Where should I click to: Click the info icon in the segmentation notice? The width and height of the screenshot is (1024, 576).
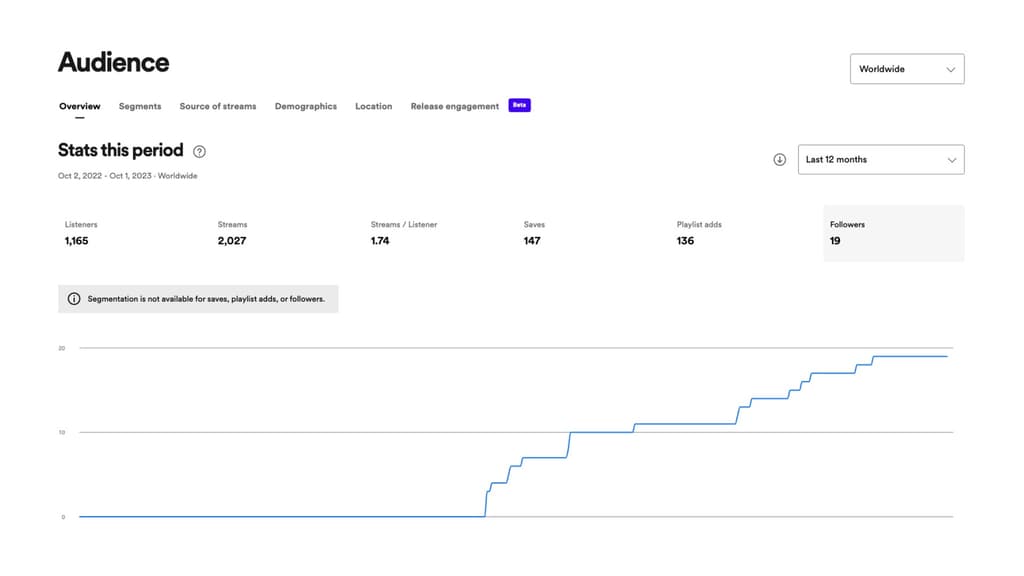tap(76, 298)
